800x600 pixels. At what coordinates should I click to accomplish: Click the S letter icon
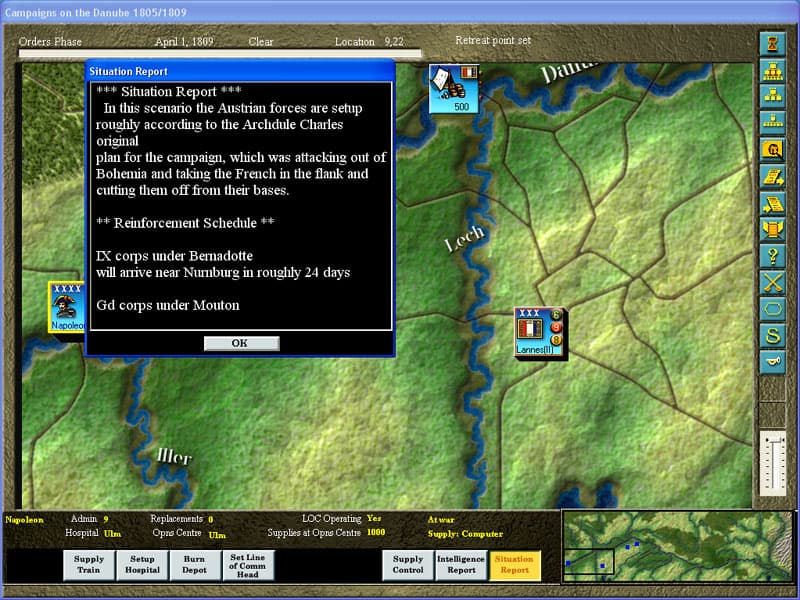pos(772,336)
